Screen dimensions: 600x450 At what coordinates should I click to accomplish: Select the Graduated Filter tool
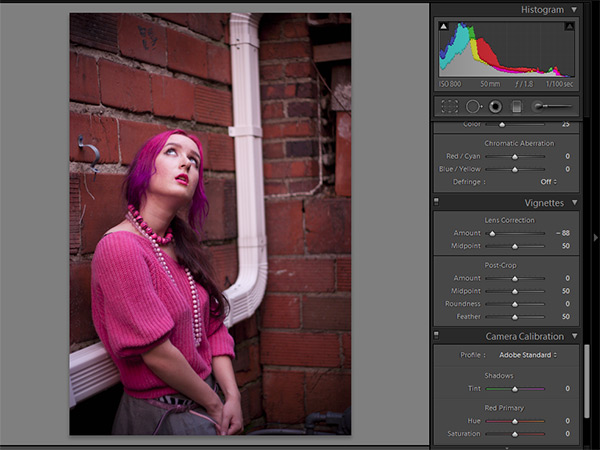pyautogui.click(x=517, y=106)
